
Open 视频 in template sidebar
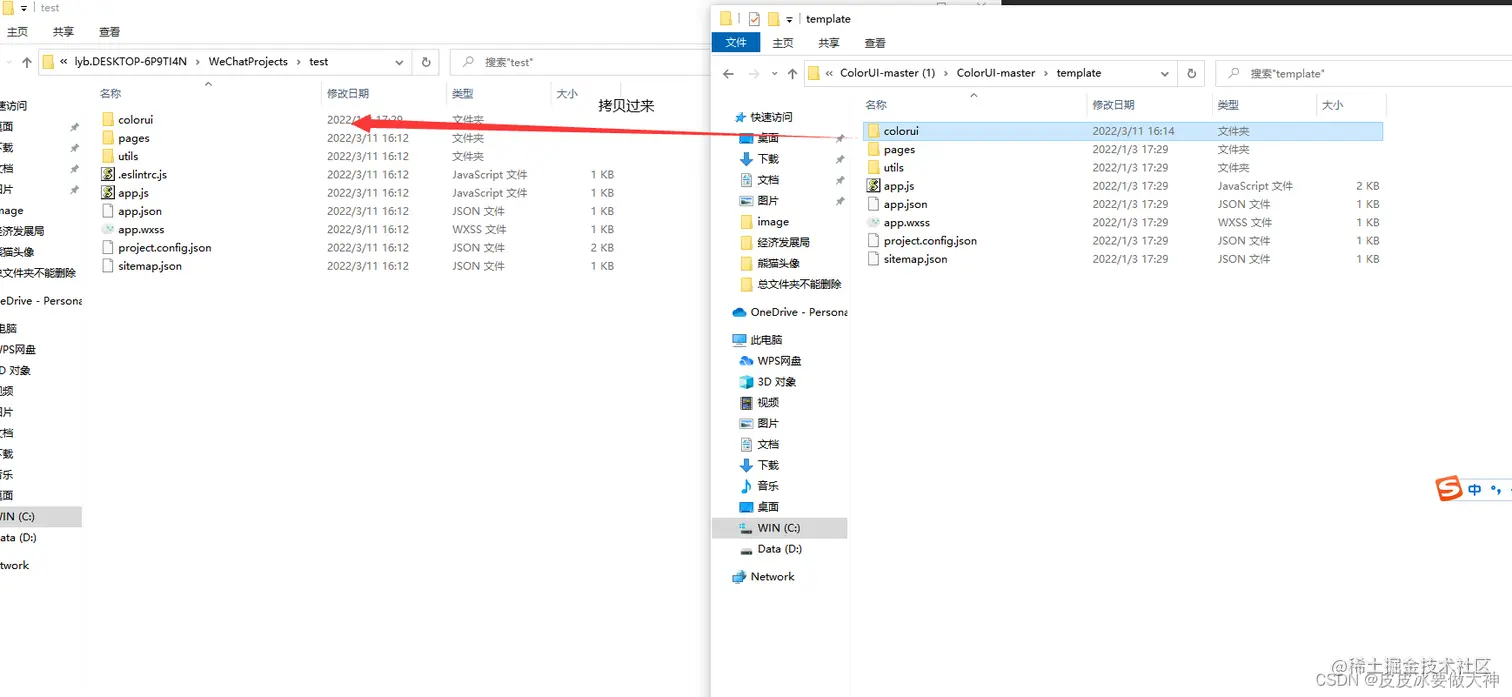click(x=759, y=403)
